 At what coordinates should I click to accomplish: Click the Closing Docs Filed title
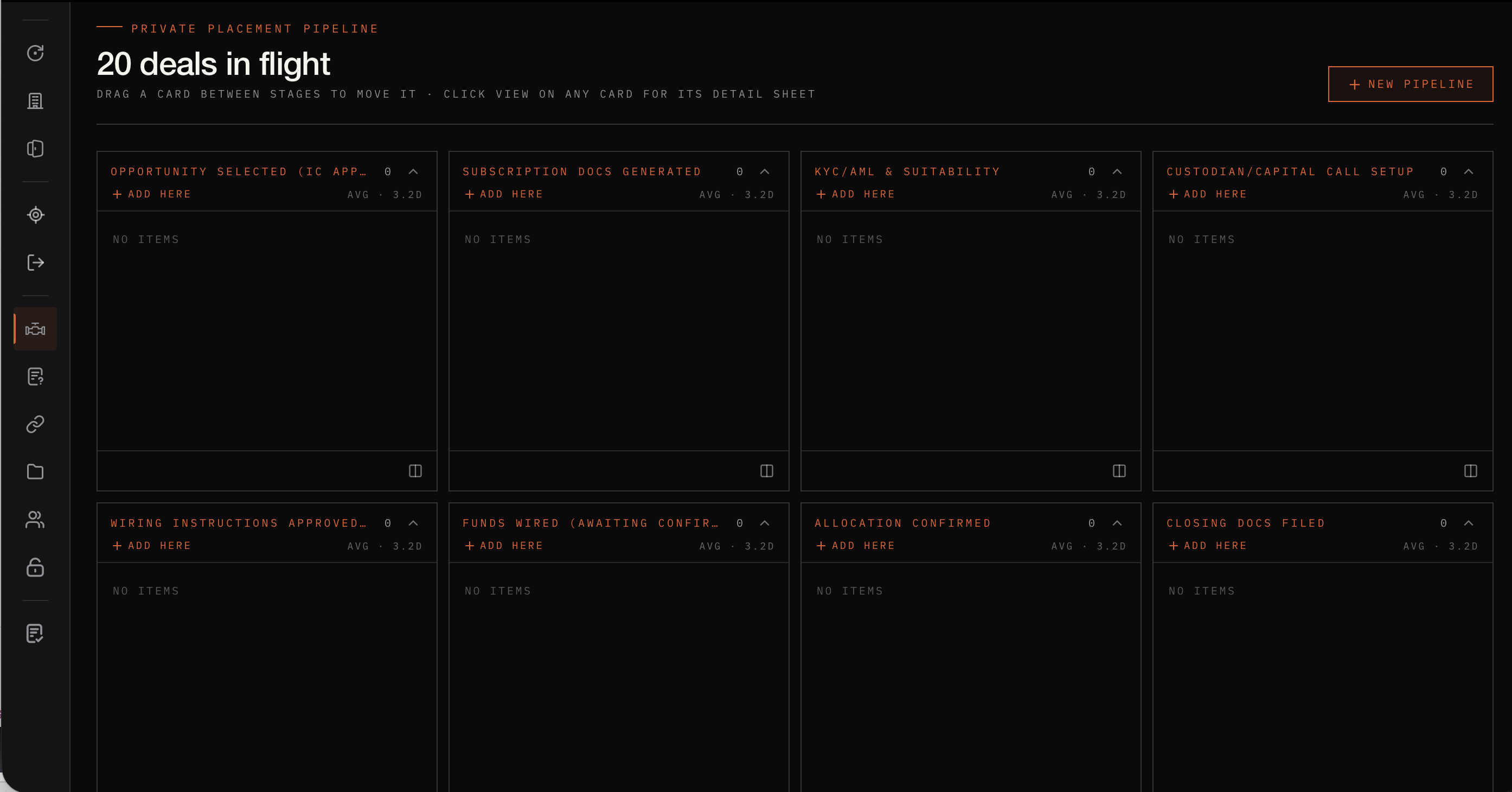click(x=1246, y=523)
